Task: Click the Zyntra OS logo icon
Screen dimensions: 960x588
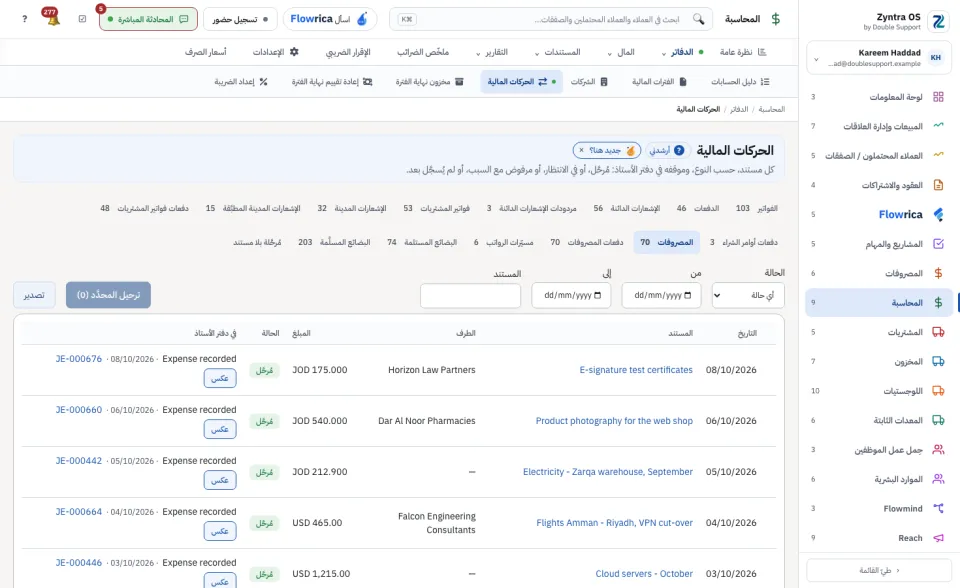Action: [938, 21]
